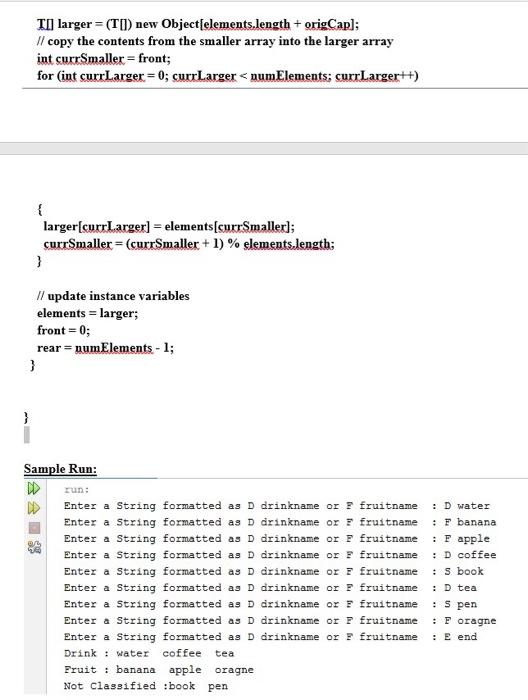Click the gray page break bar
This screenshot has width=528, height=700.
(x=264, y=149)
